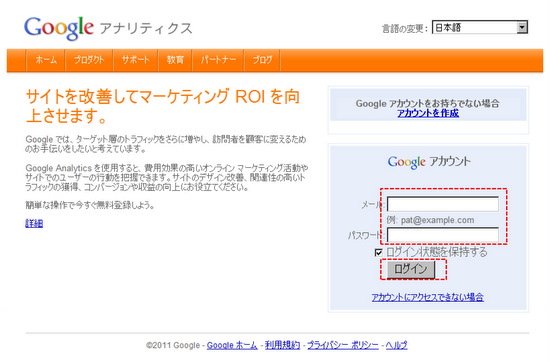This screenshot has width=550, height=362.
Task: Focus the パスワード input field
Action: coord(443,235)
